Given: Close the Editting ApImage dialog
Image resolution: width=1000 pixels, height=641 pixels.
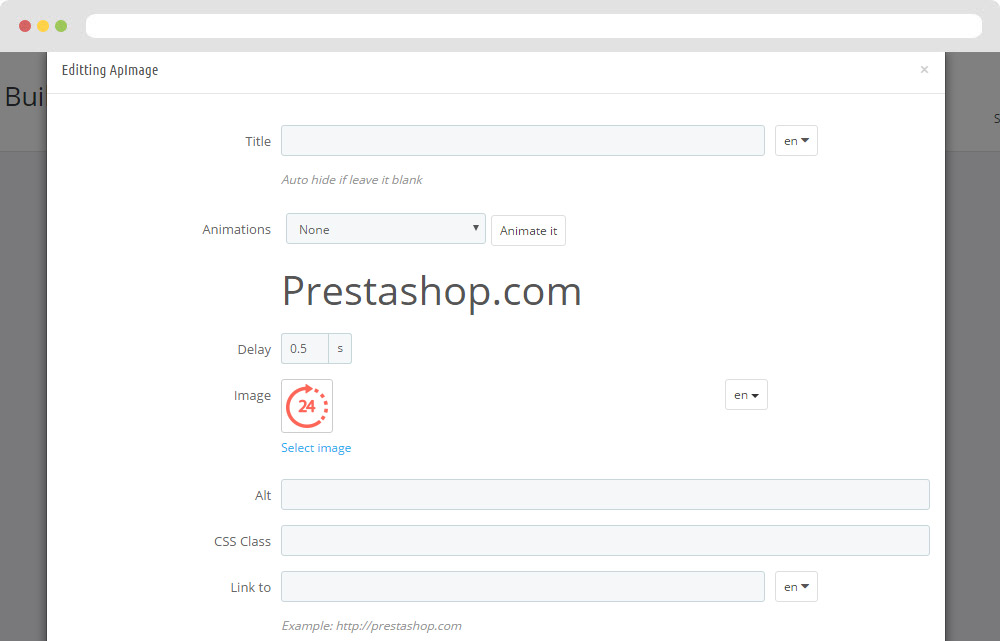Looking at the screenshot, I should pos(924,70).
